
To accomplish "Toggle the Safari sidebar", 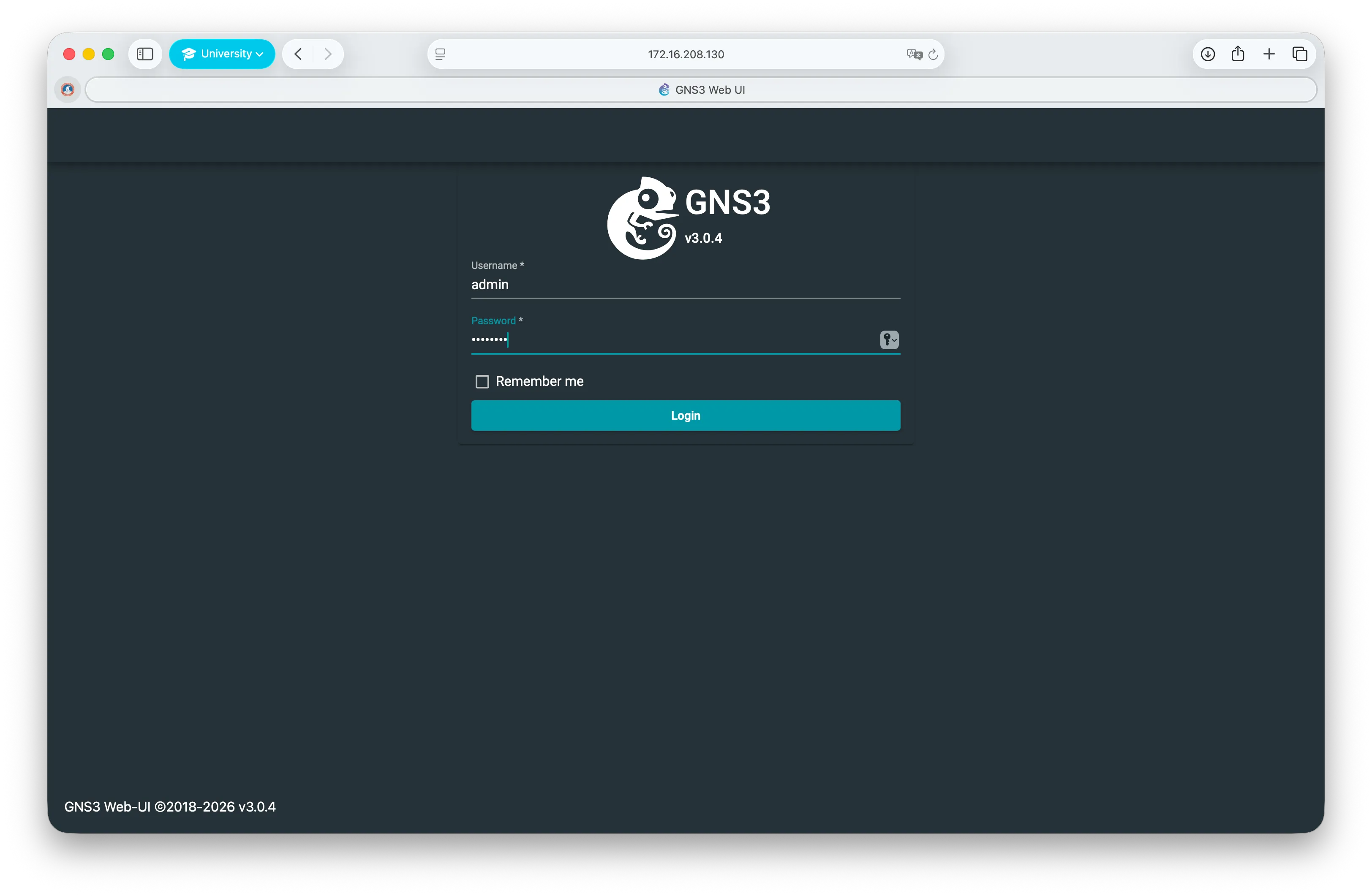I will tap(145, 54).
